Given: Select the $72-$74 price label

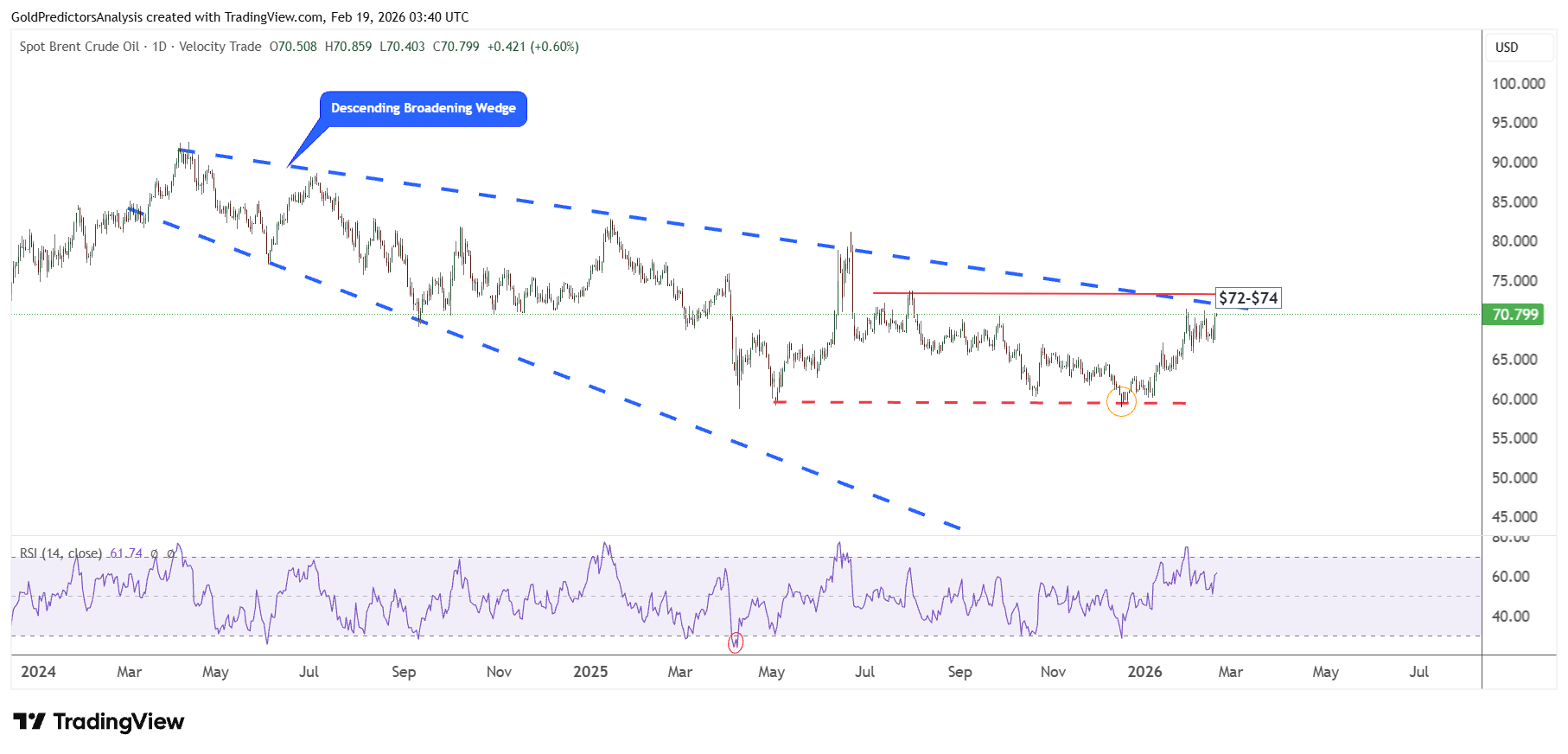Looking at the screenshot, I should point(1248,298).
